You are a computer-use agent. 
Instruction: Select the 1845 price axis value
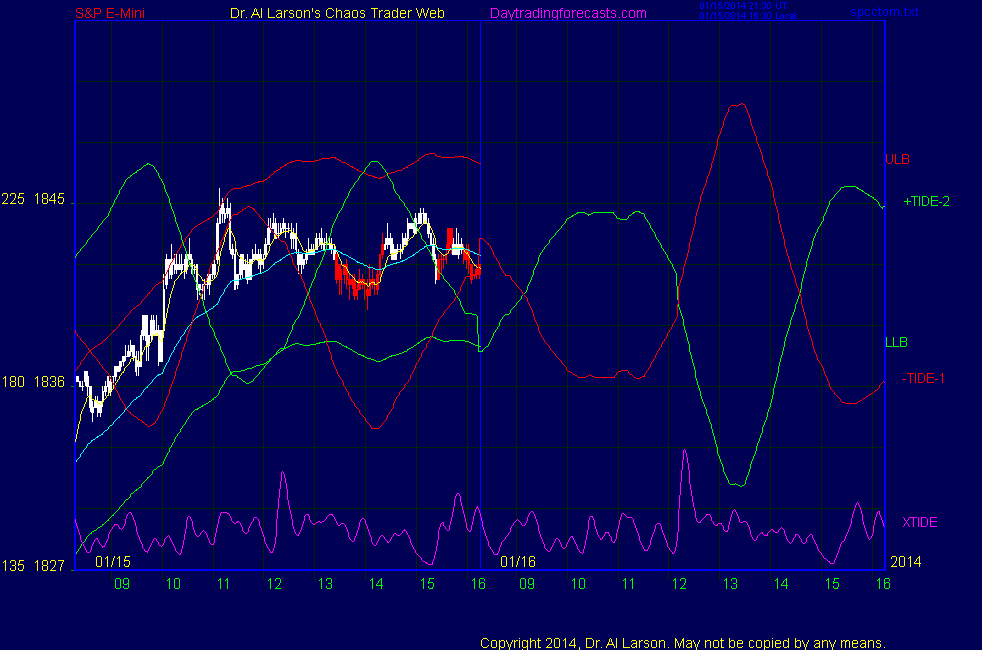click(x=49, y=199)
